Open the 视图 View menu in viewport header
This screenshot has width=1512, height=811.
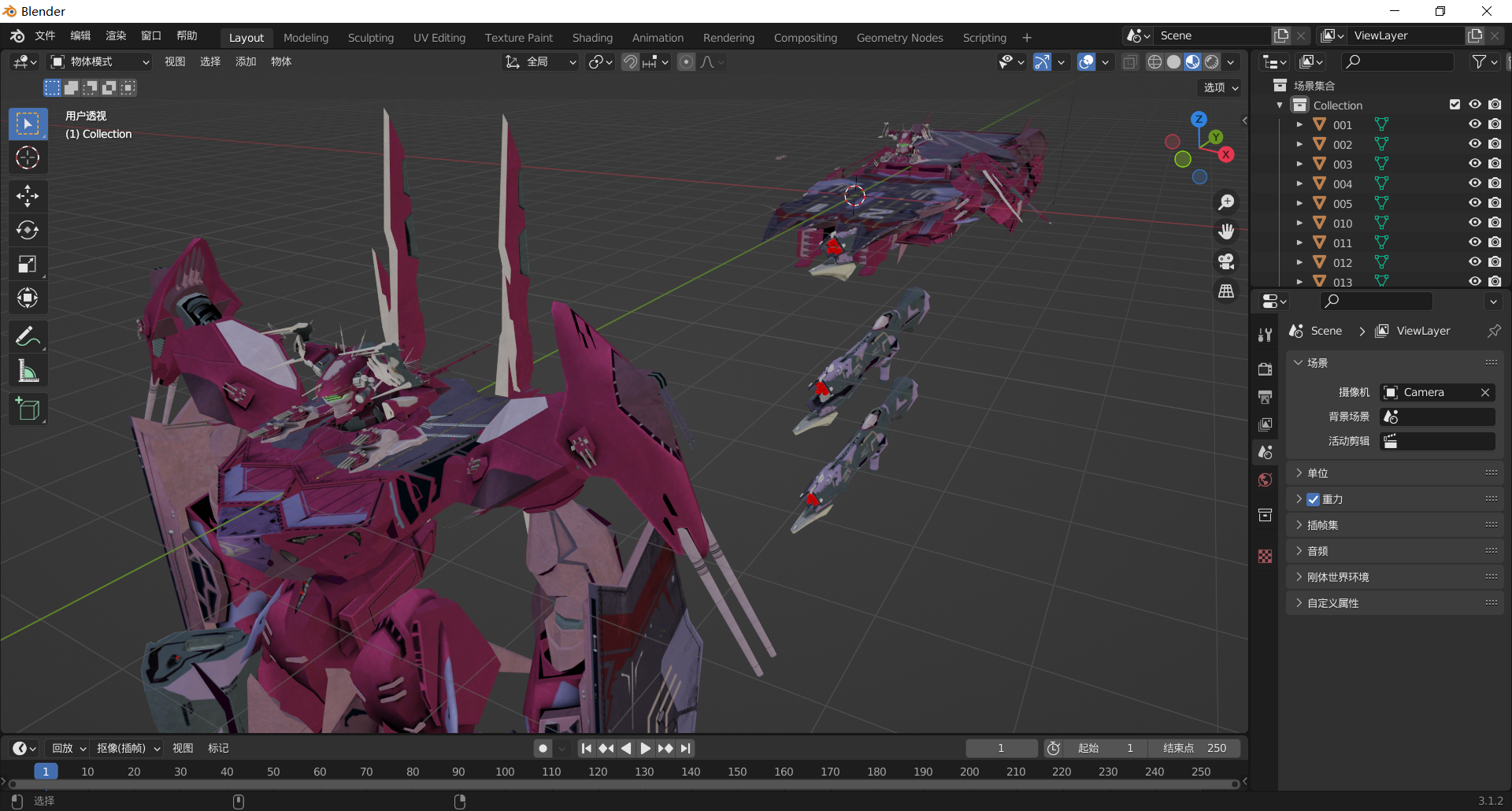coord(175,61)
